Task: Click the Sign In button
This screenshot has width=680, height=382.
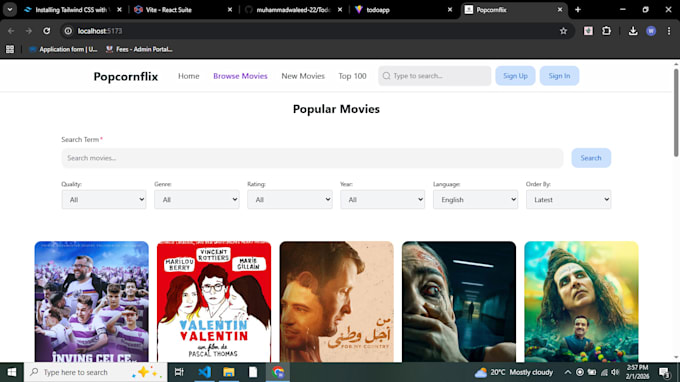Action: point(559,76)
